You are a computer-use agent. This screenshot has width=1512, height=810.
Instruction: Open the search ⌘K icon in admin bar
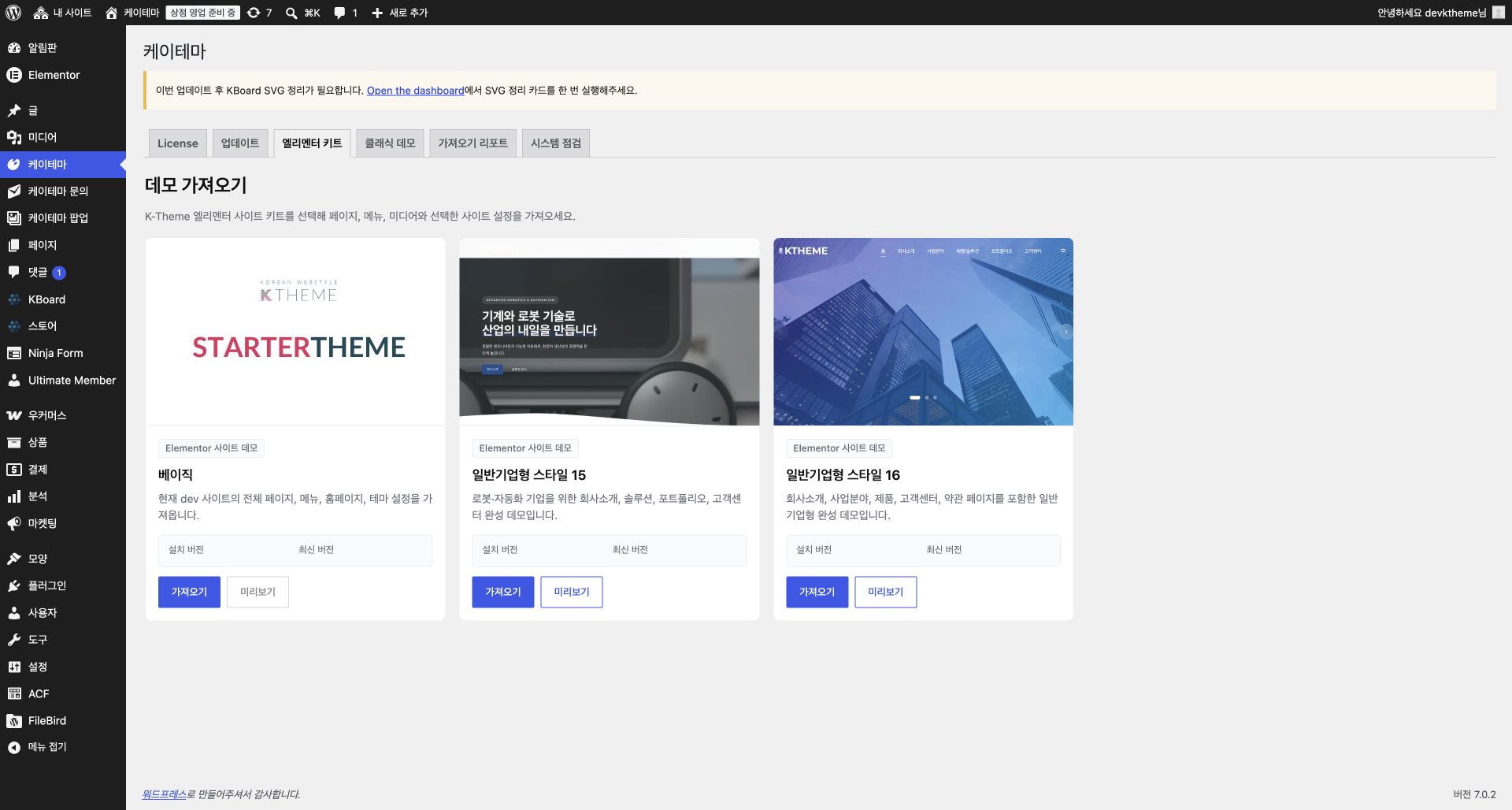pos(291,13)
